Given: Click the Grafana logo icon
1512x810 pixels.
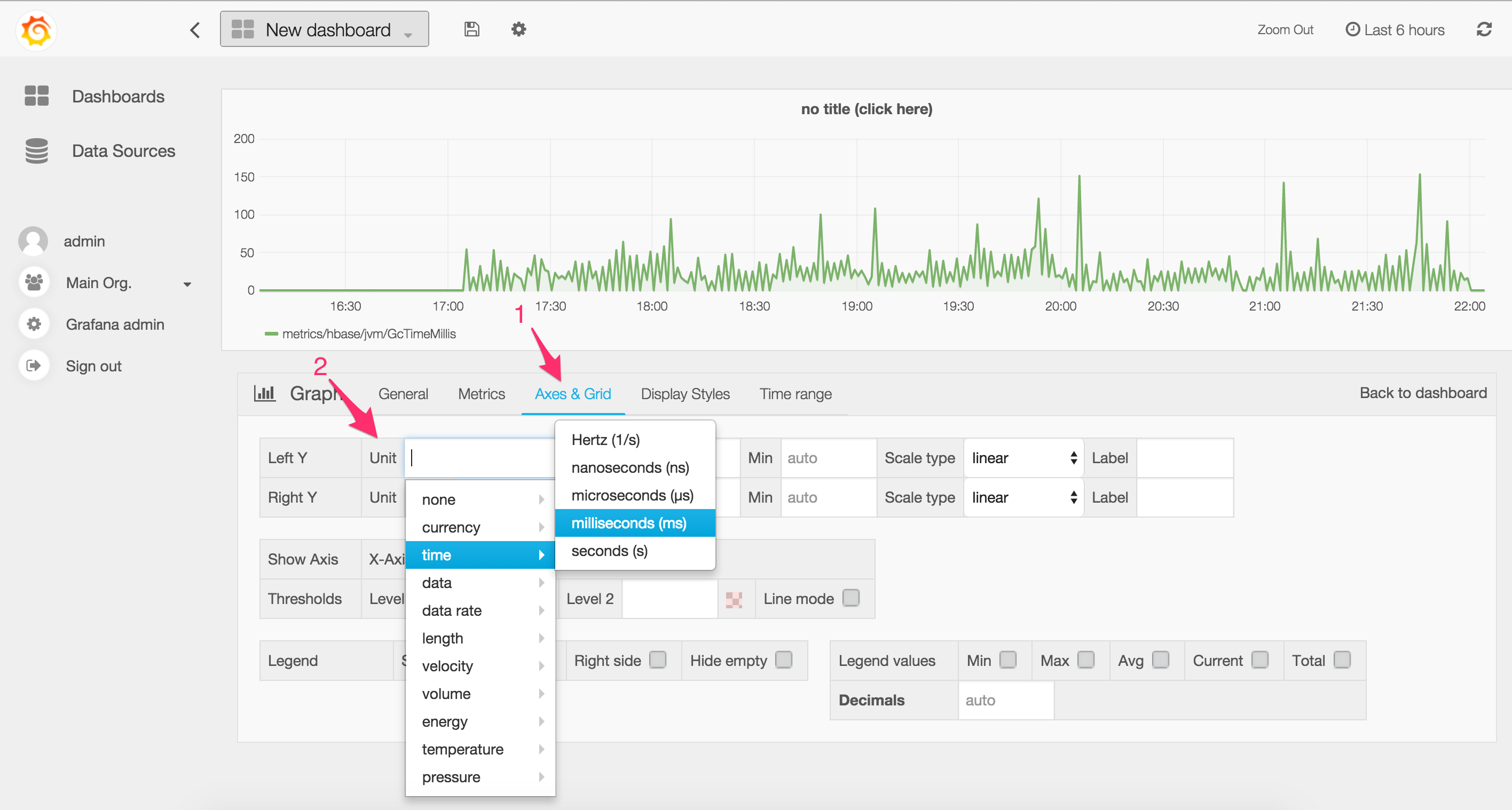Looking at the screenshot, I should 36,30.
